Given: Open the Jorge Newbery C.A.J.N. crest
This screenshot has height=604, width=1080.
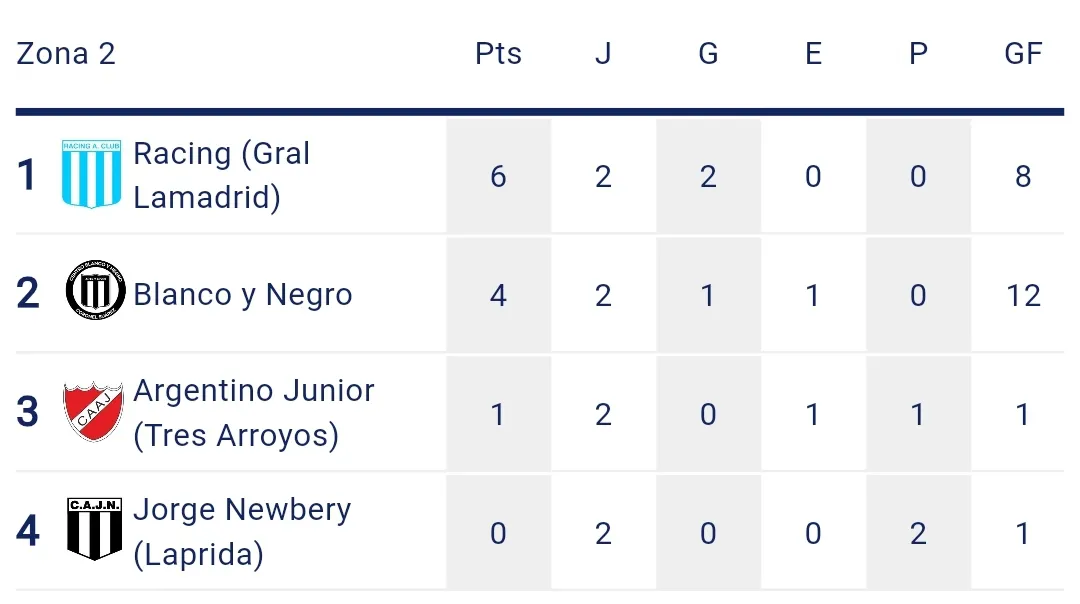Looking at the screenshot, I should point(94,530).
